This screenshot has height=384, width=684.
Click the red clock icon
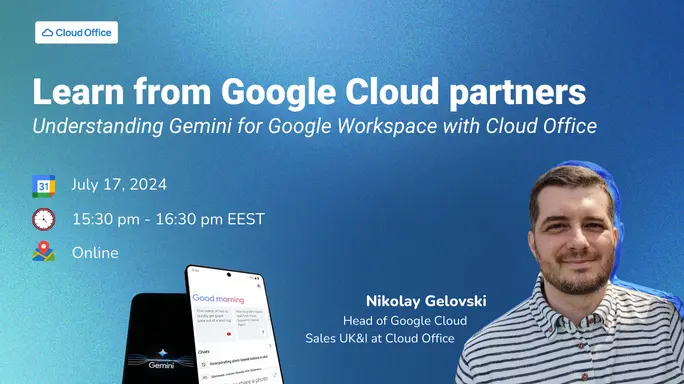pos(44,219)
